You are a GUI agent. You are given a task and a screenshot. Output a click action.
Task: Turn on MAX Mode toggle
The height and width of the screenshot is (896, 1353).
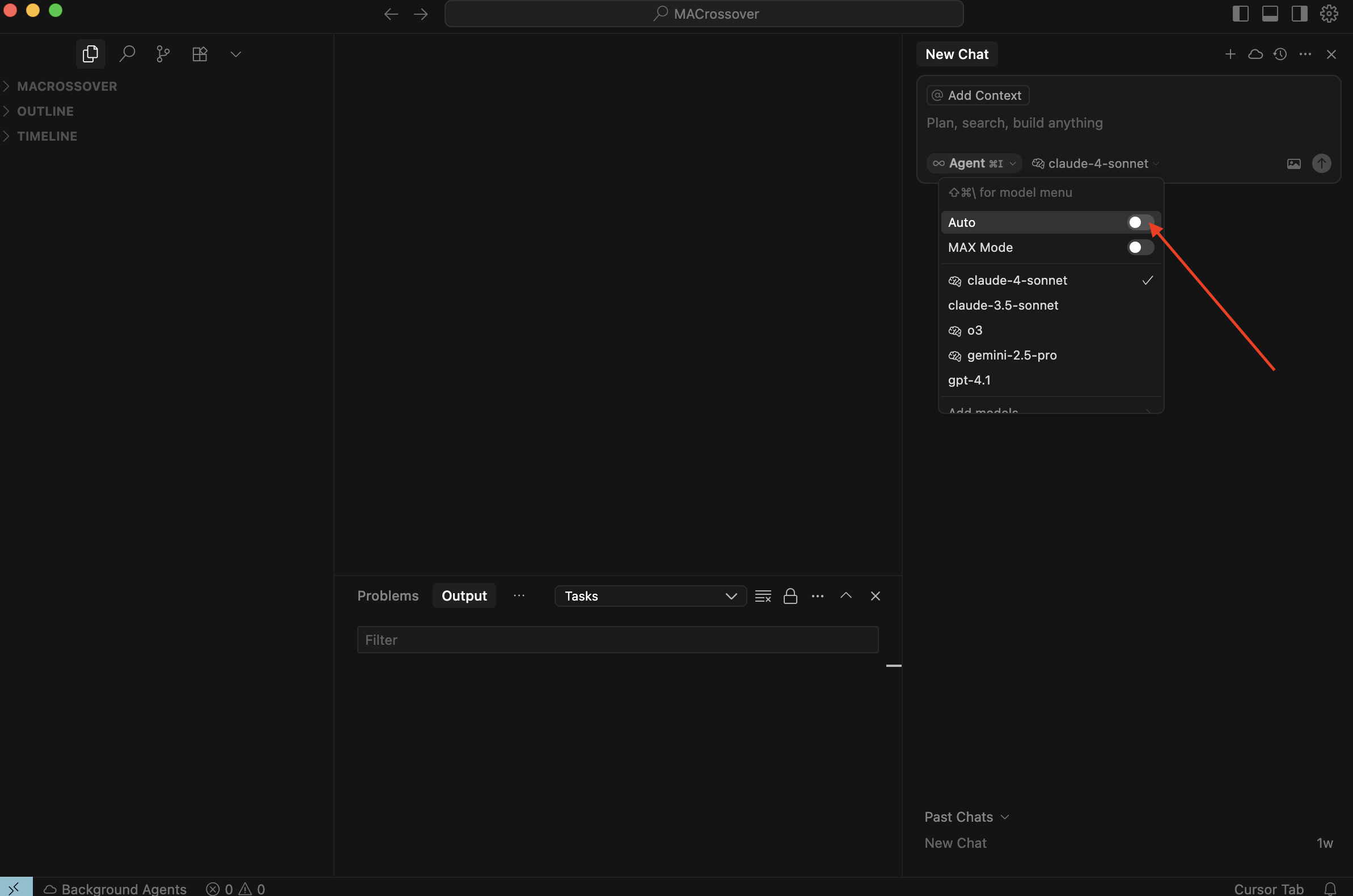pyautogui.click(x=1140, y=247)
